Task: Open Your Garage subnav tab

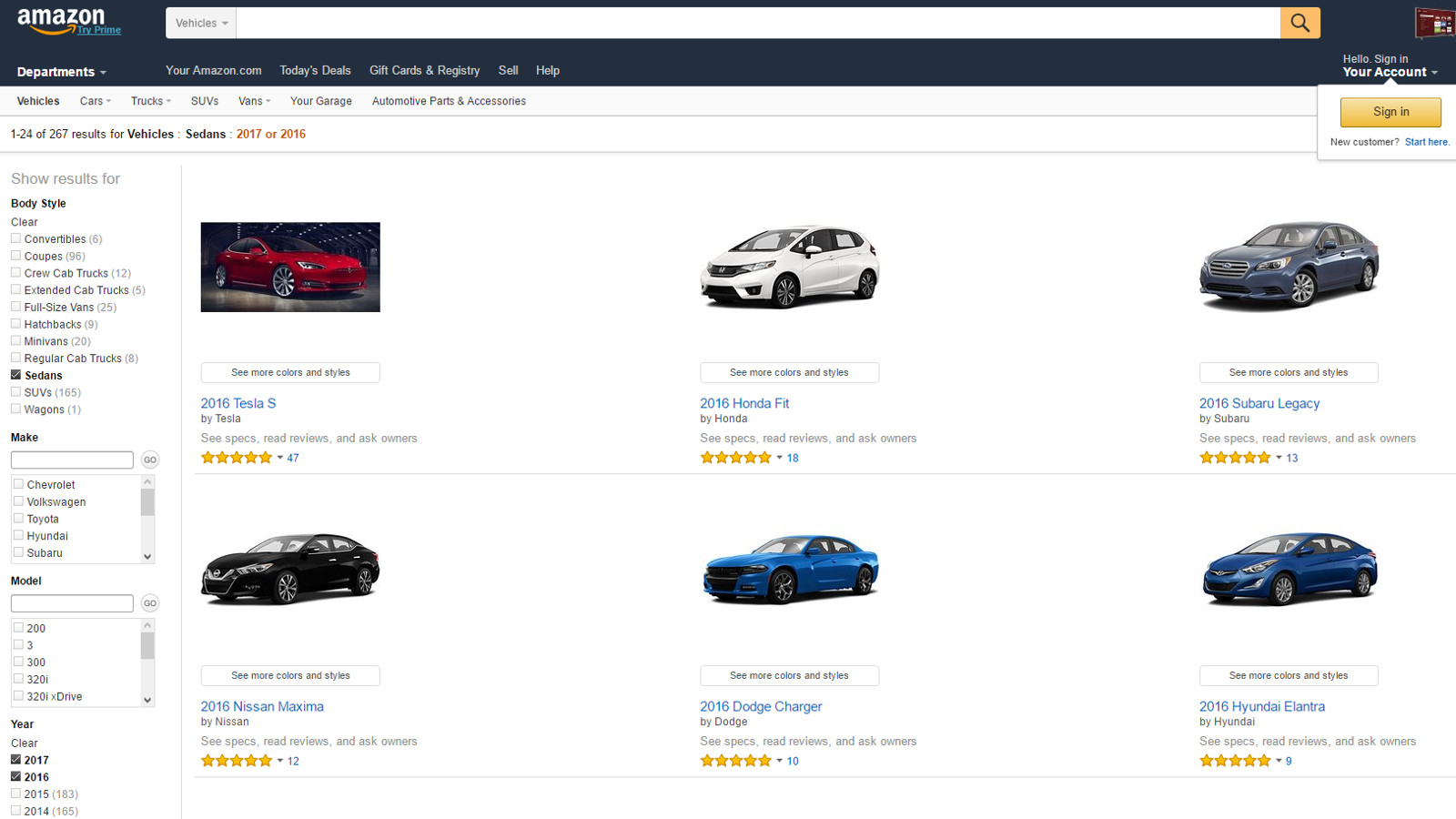Action: click(x=320, y=101)
